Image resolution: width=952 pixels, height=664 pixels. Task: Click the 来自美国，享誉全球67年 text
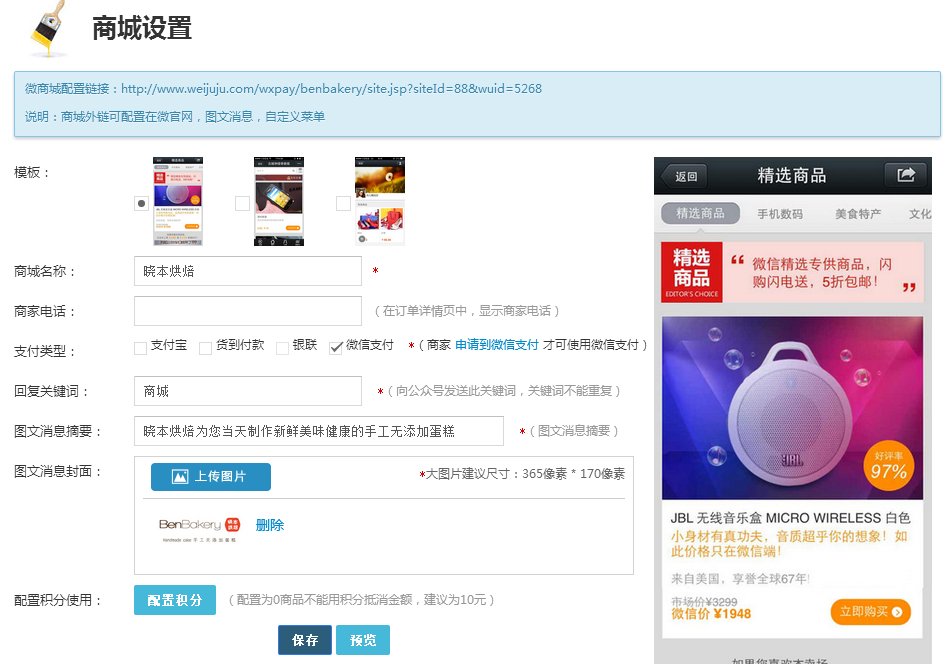740,579
